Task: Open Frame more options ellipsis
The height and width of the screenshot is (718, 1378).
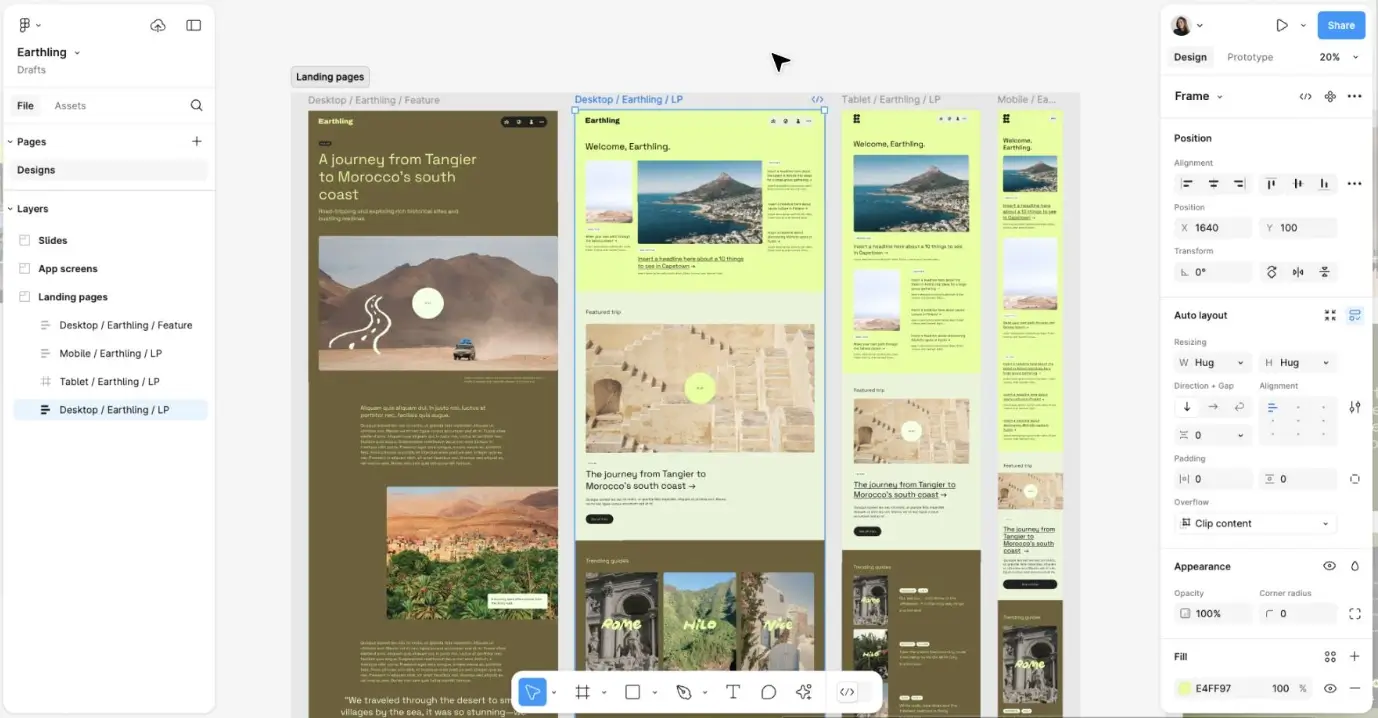Action: click(x=1355, y=96)
